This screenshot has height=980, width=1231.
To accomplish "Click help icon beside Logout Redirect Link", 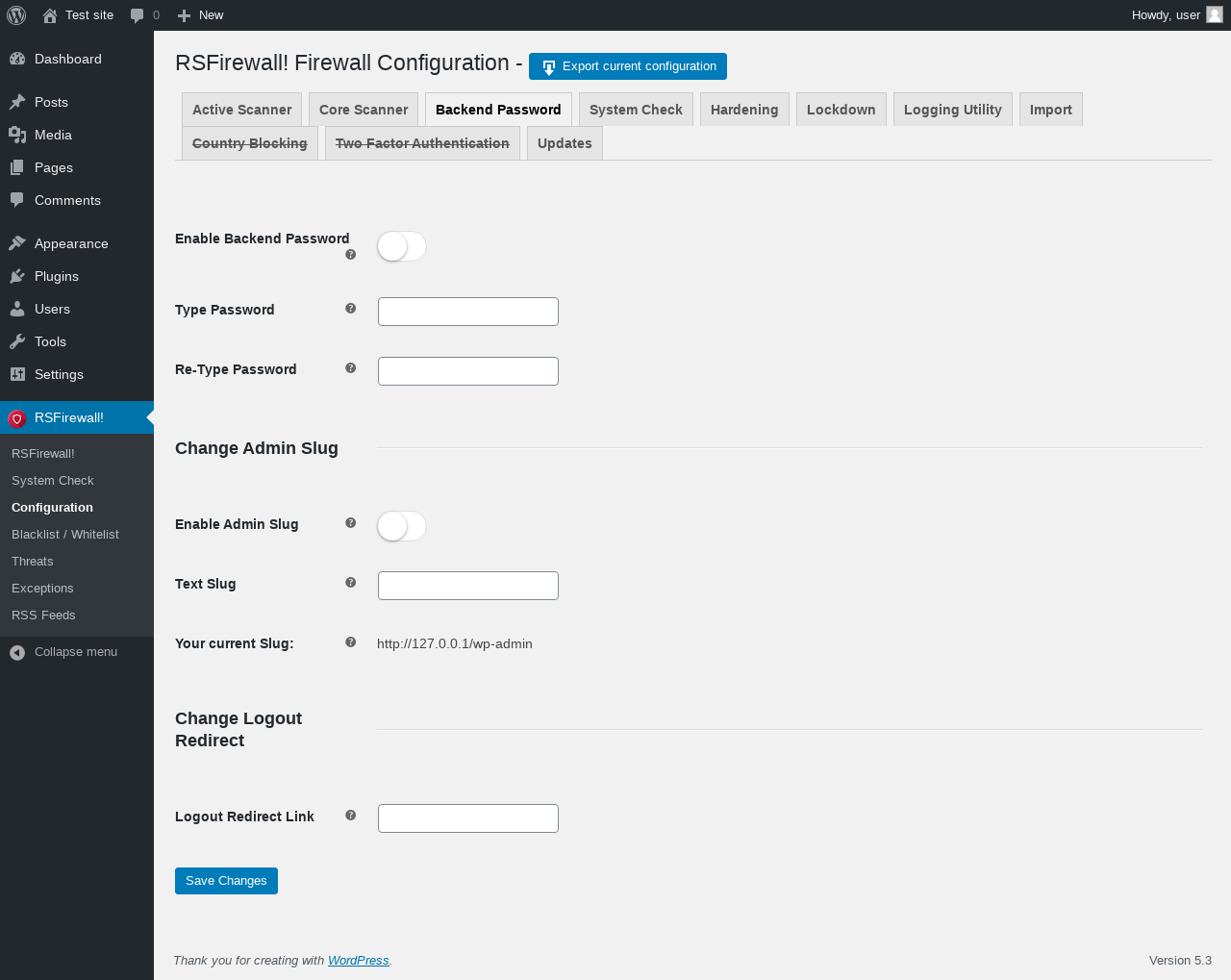I will pyautogui.click(x=350, y=815).
